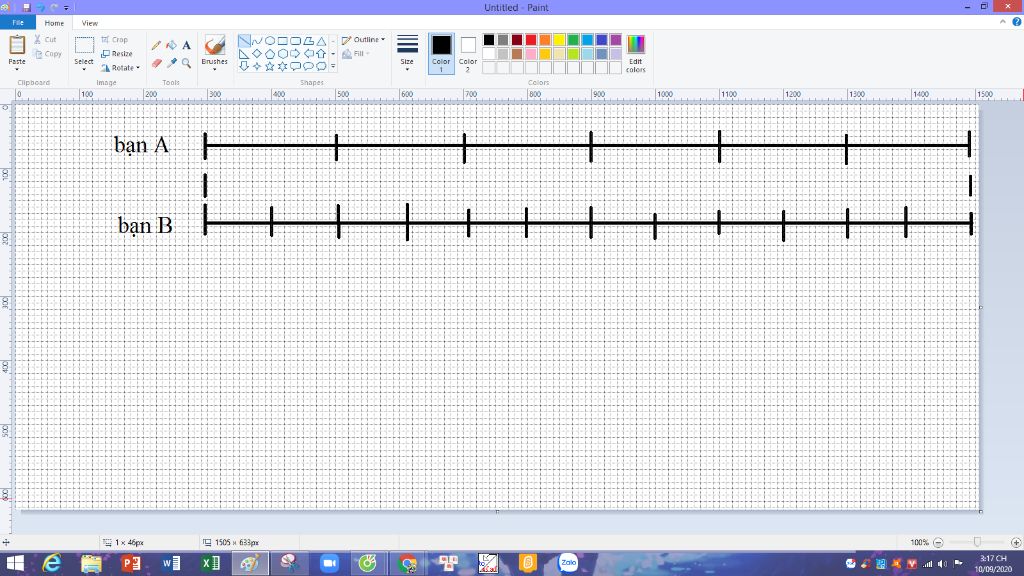The width and height of the screenshot is (1024, 576).
Task: Open the line Size dropdown
Action: (407, 54)
